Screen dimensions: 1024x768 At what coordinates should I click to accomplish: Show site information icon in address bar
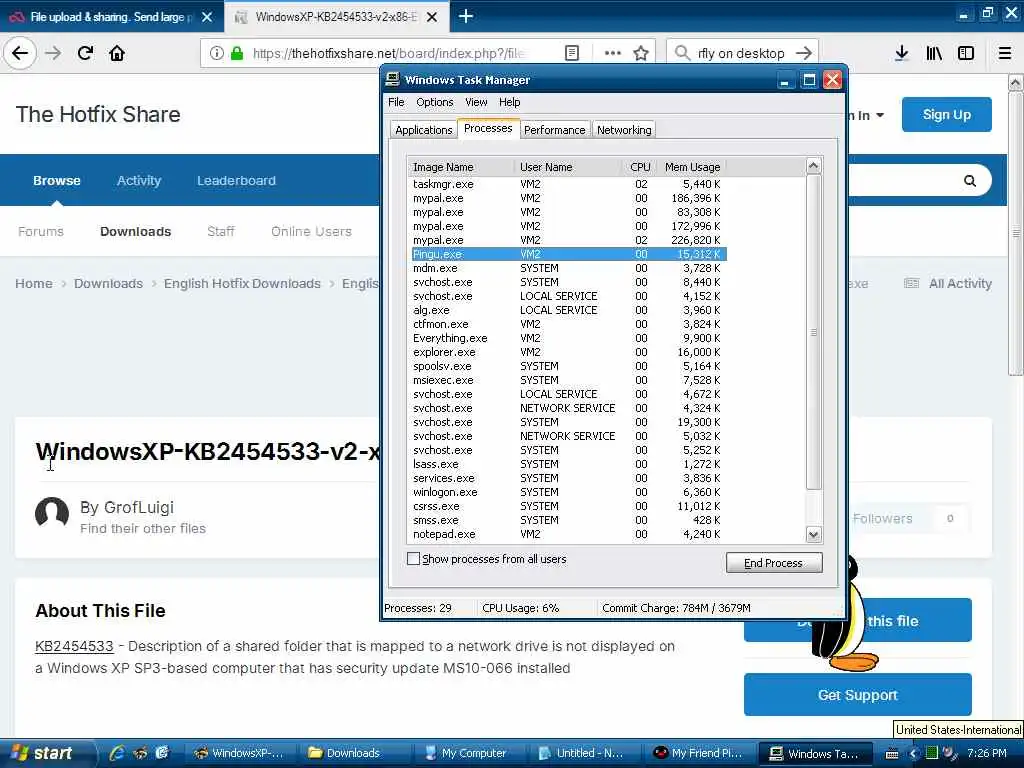tap(217, 53)
